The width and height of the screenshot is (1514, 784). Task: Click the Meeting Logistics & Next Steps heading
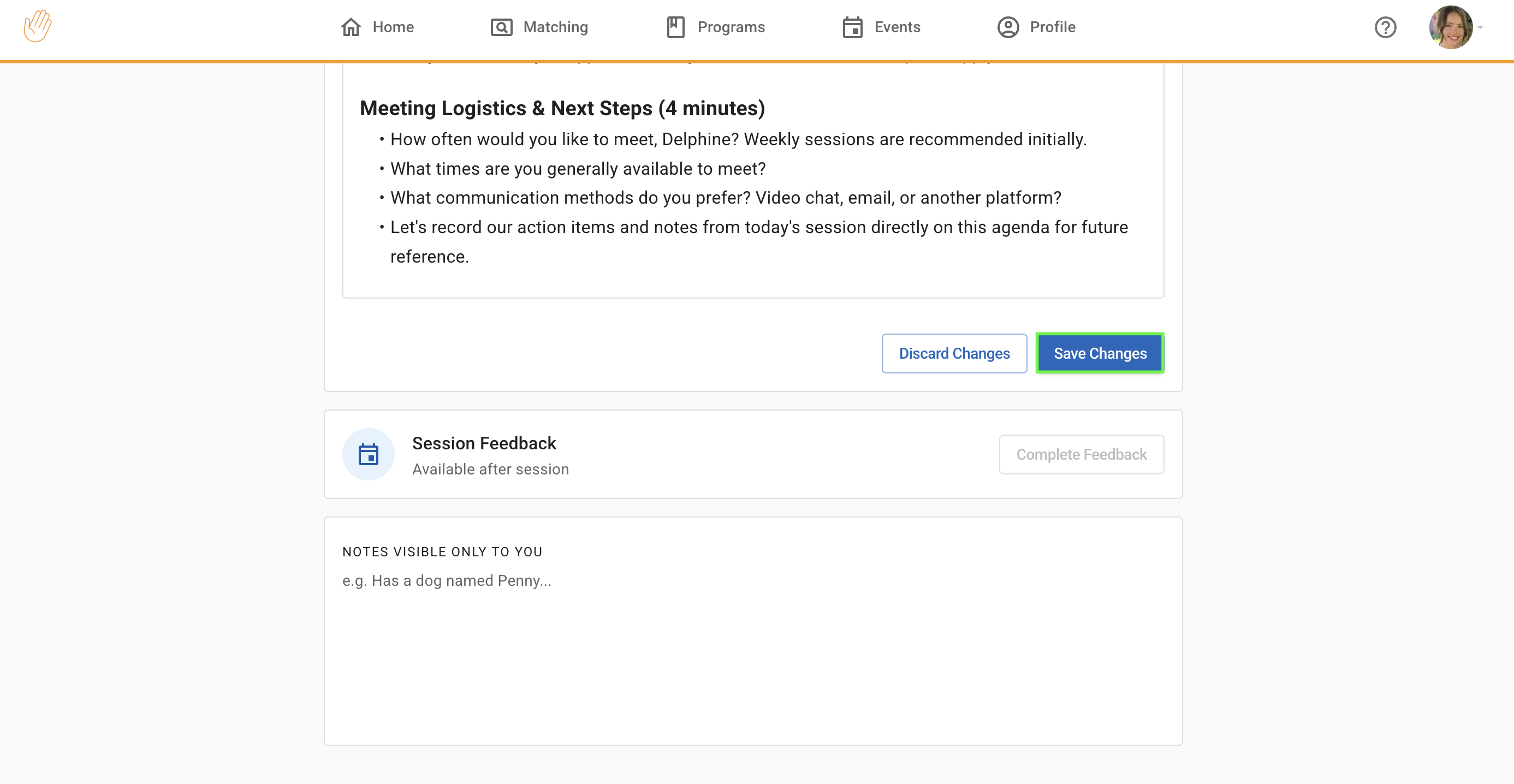(x=562, y=108)
